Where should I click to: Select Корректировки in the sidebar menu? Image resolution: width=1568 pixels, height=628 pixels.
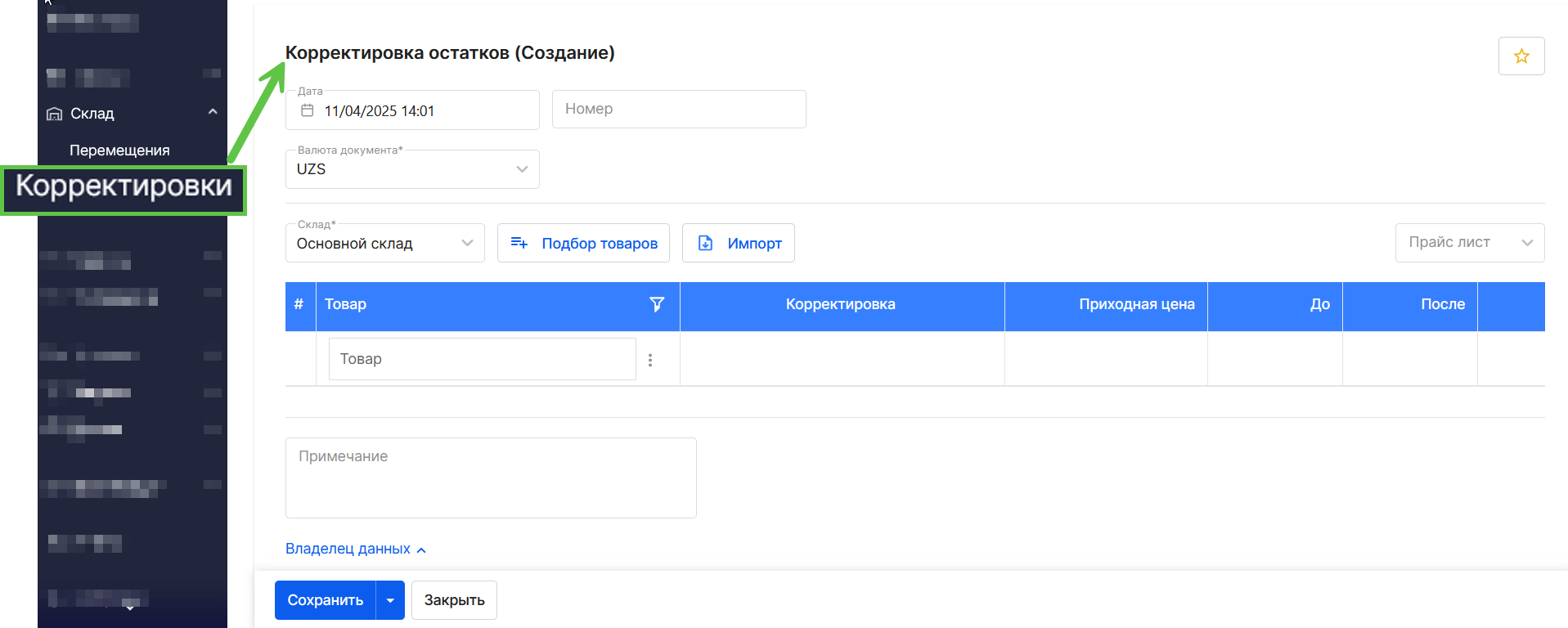coord(124,187)
